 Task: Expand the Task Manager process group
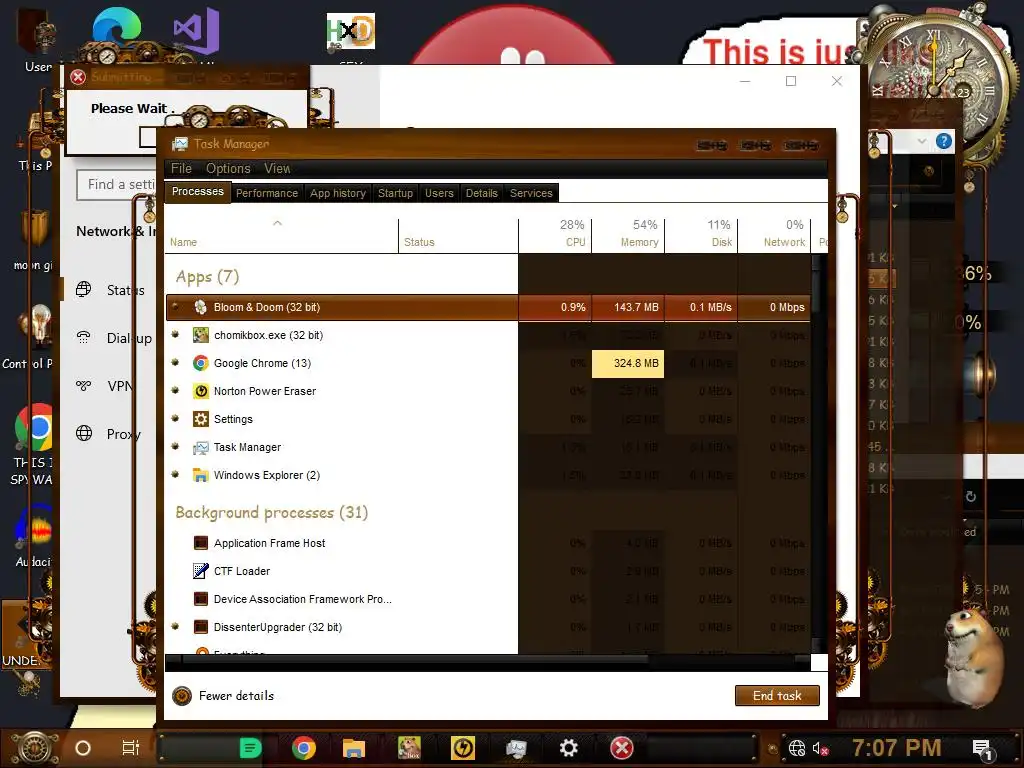(x=175, y=446)
